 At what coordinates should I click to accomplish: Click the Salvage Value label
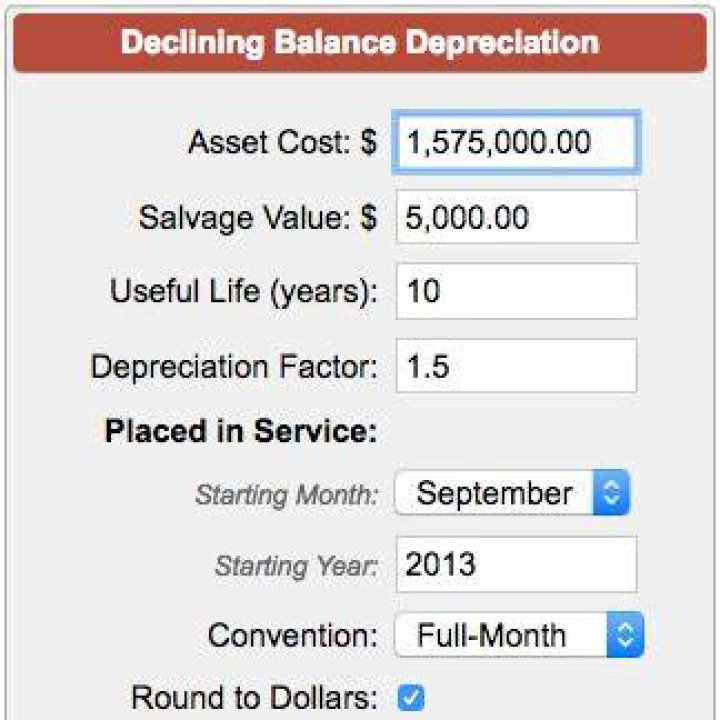(258, 217)
